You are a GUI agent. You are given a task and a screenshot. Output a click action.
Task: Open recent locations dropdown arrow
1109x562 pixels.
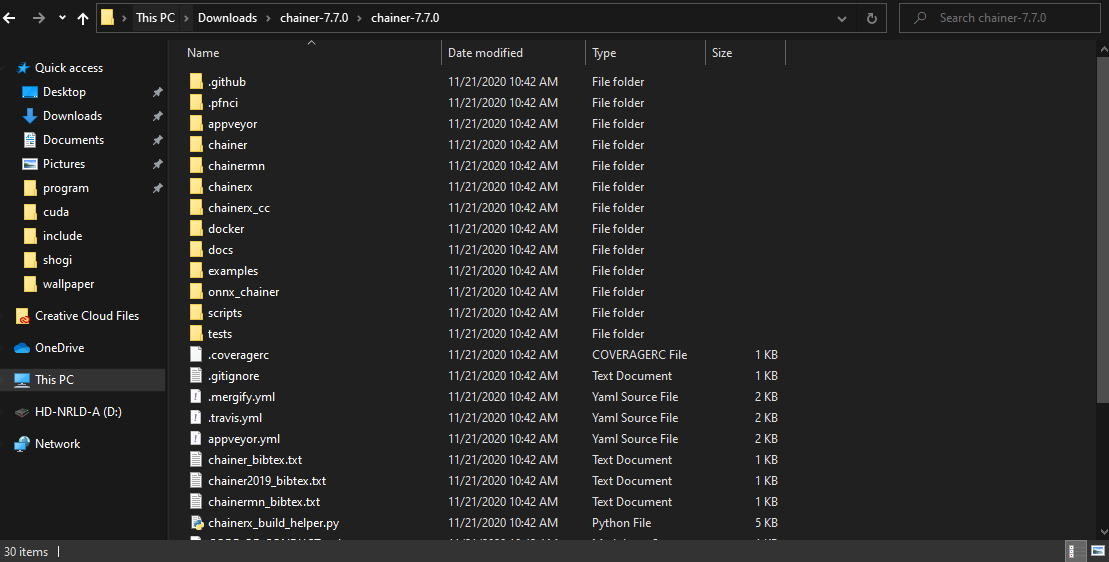coord(62,18)
